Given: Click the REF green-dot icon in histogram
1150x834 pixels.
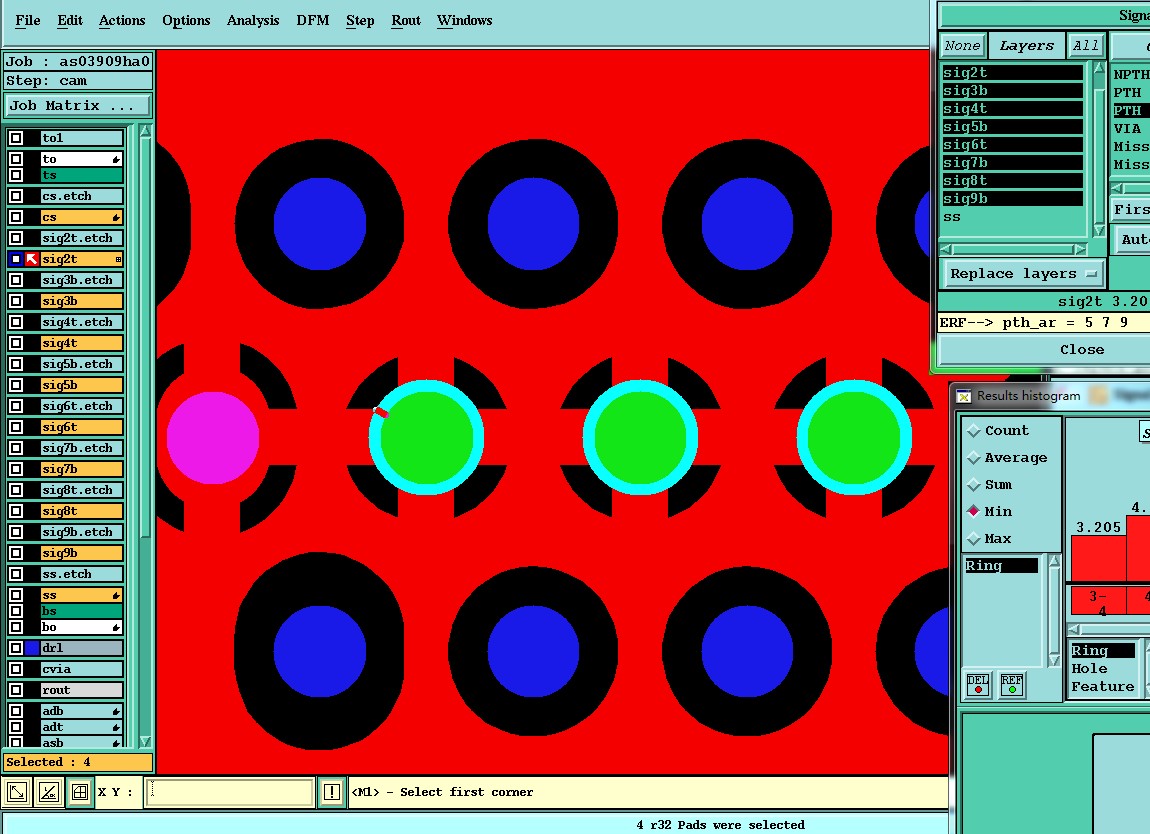Looking at the screenshot, I should coord(1011,684).
